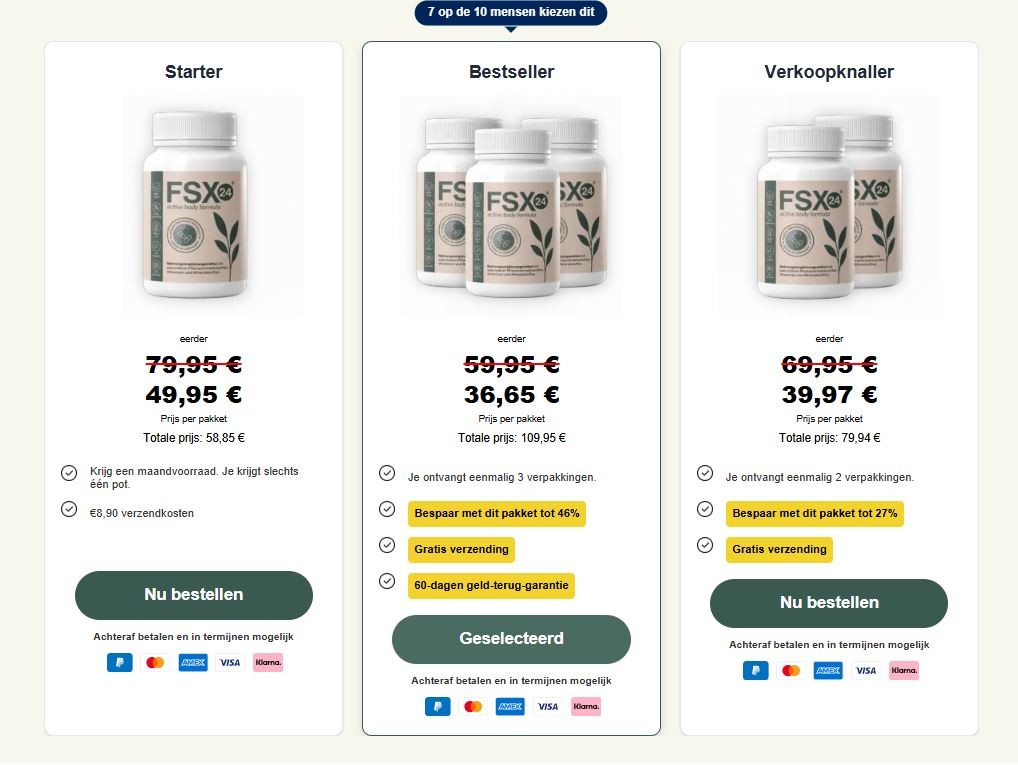This screenshot has width=1018, height=765.
Task: Click checkmark beside Bespaar tot 27%
Action: coord(705,509)
